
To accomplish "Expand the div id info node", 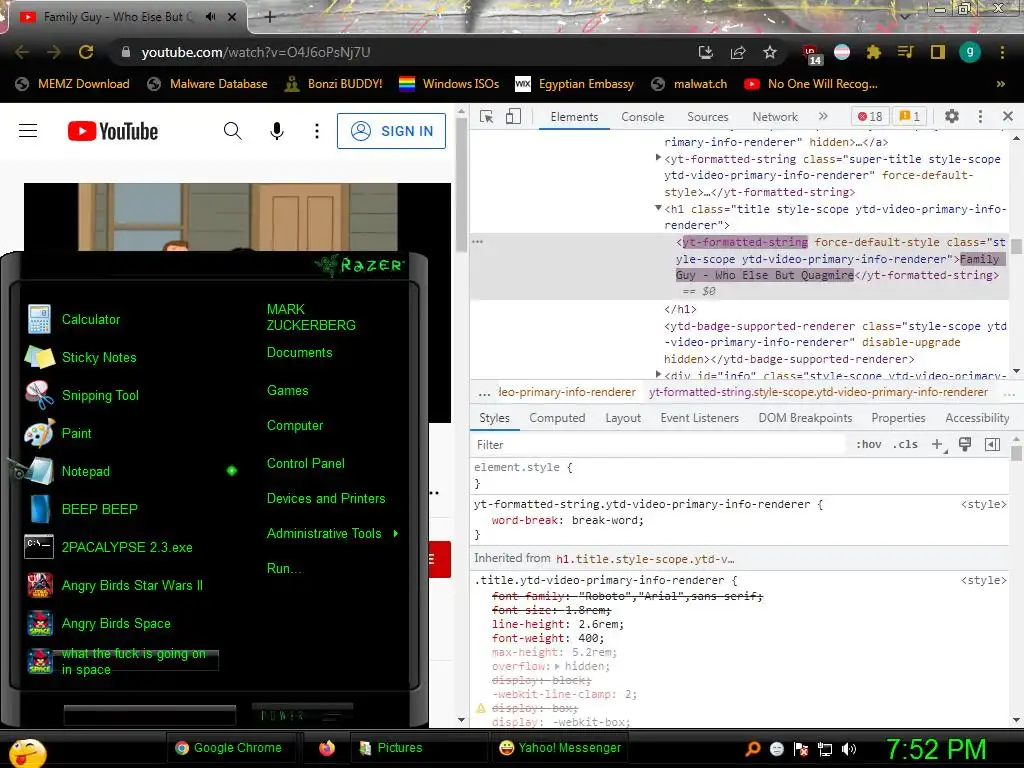I will [658, 374].
